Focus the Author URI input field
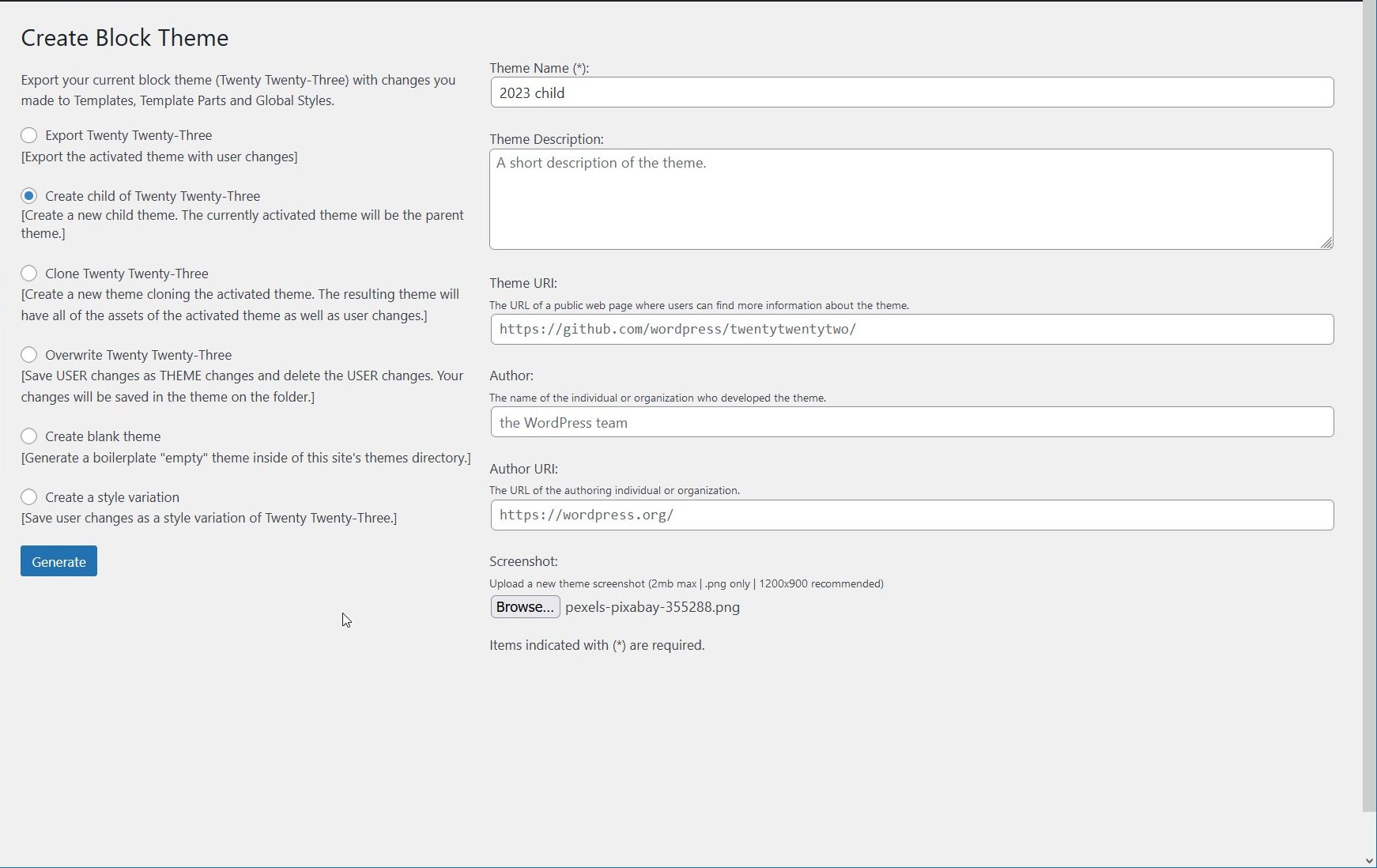This screenshot has height=868, width=1377. click(909, 515)
